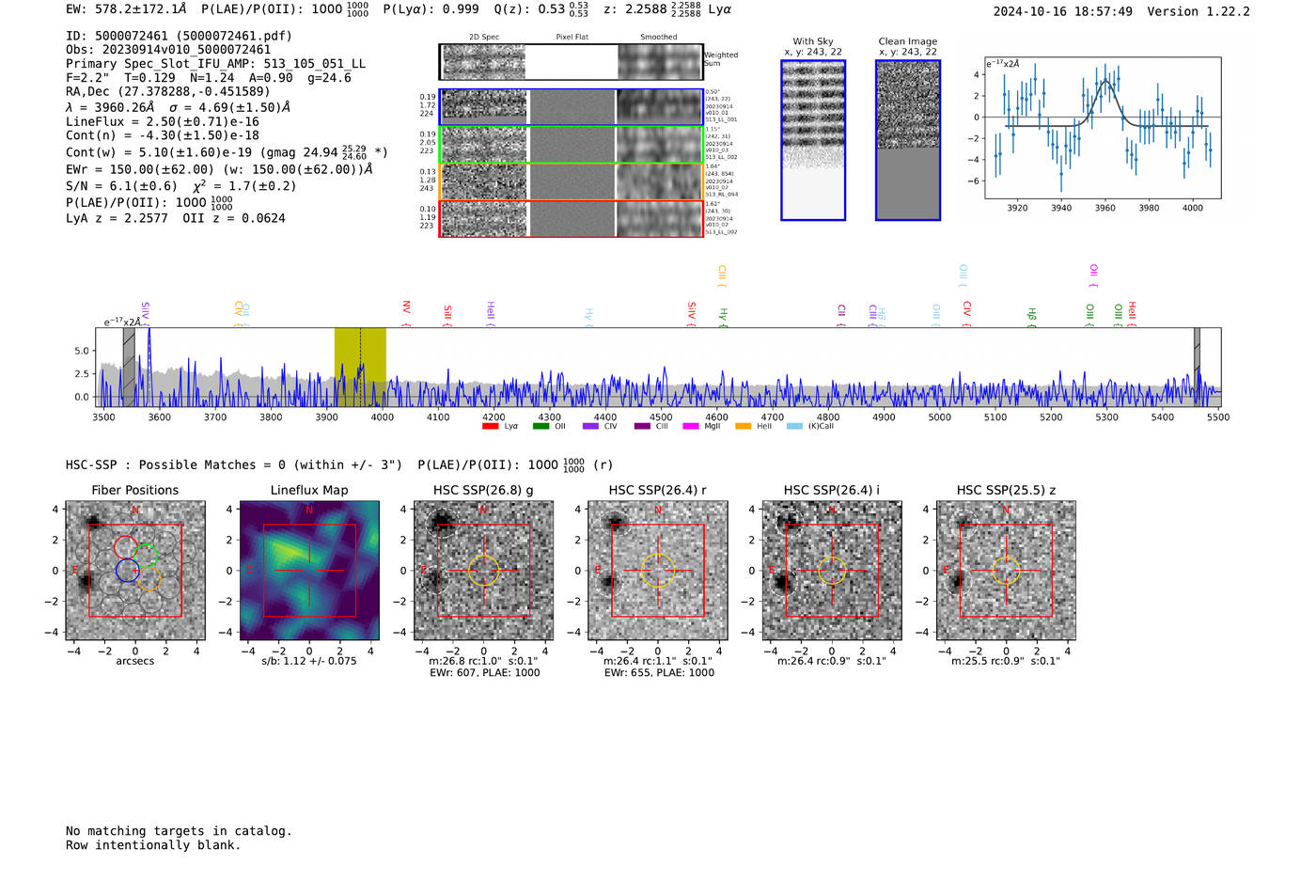The height and width of the screenshot is (896, 1316).
Task: Click the S/N = 6.1(±0.6) value
Action: click(x=121, y=185)
